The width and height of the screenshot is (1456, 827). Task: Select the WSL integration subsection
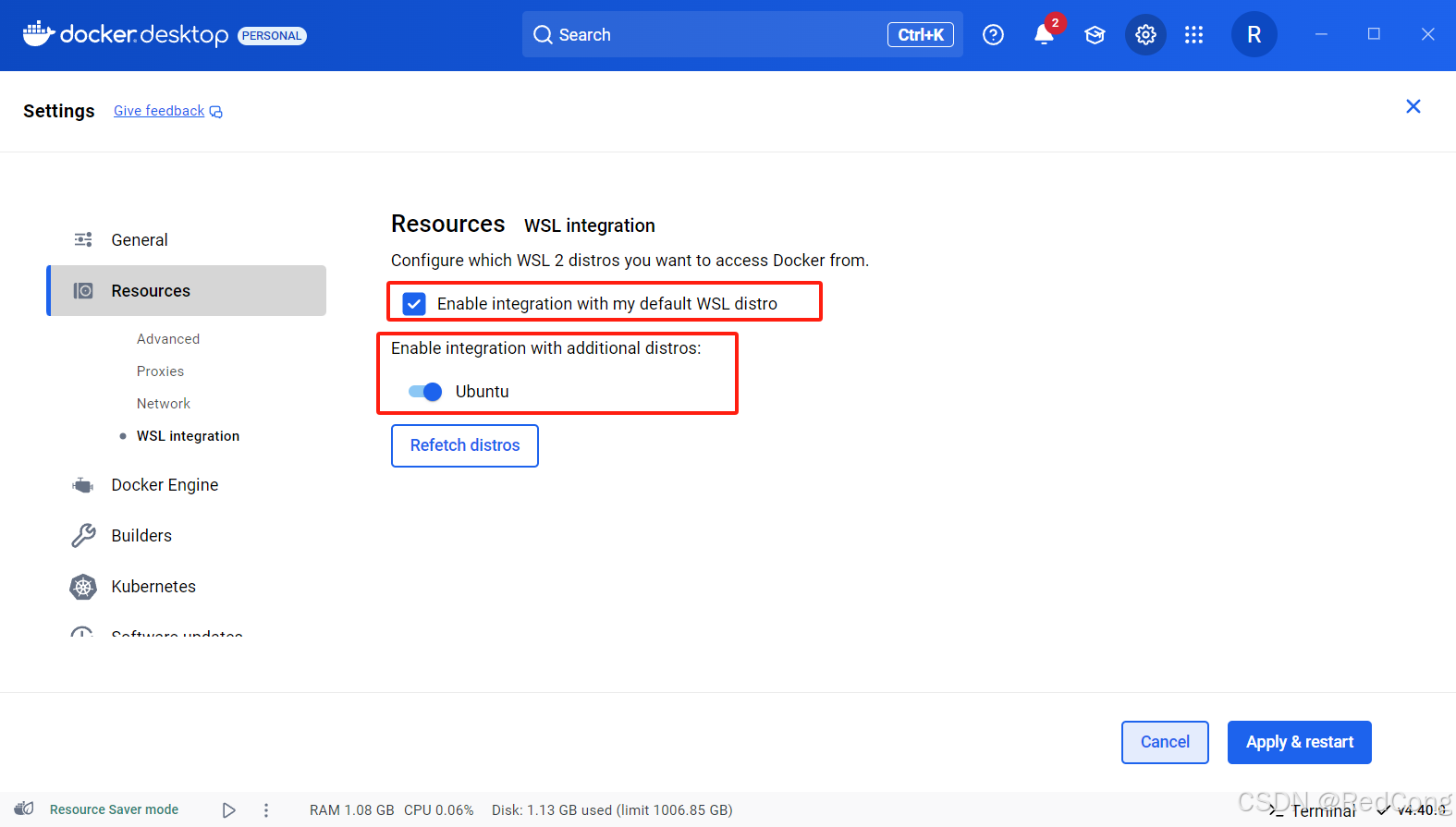(188, 436)
